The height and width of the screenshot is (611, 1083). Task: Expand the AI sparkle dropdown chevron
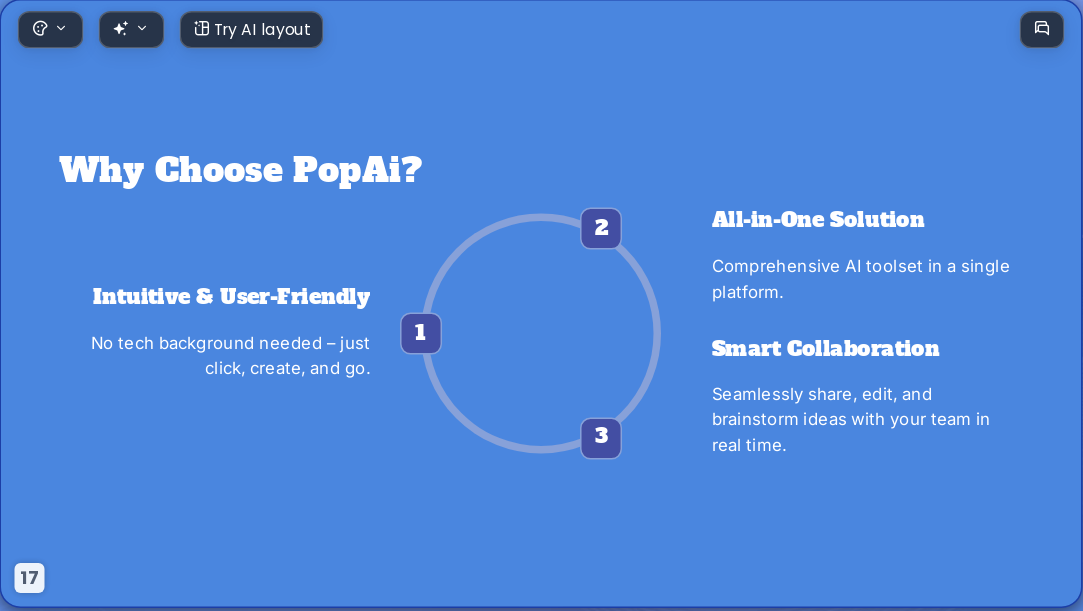[142, 29]
